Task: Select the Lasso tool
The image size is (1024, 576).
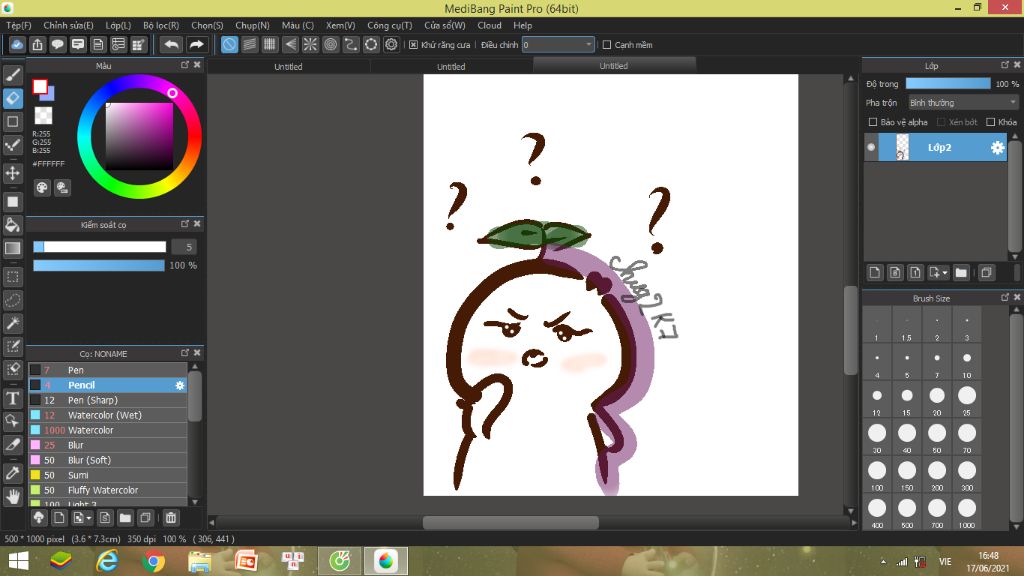Action: point(12,300)
